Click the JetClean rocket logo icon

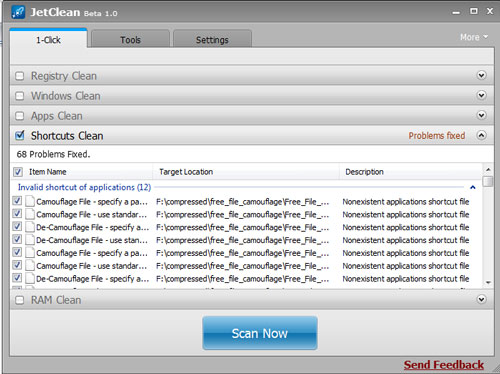tap(18, 12)
